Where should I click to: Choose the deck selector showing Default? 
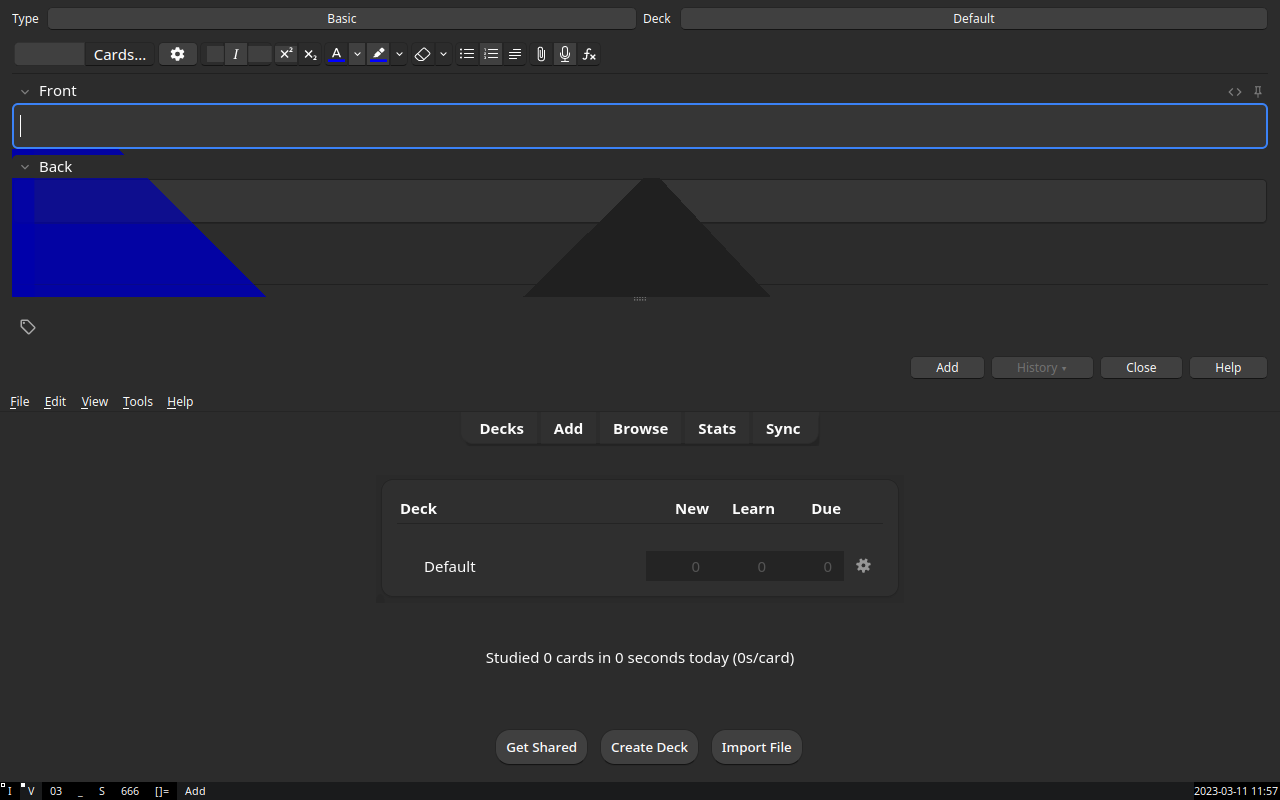(973, 18)
